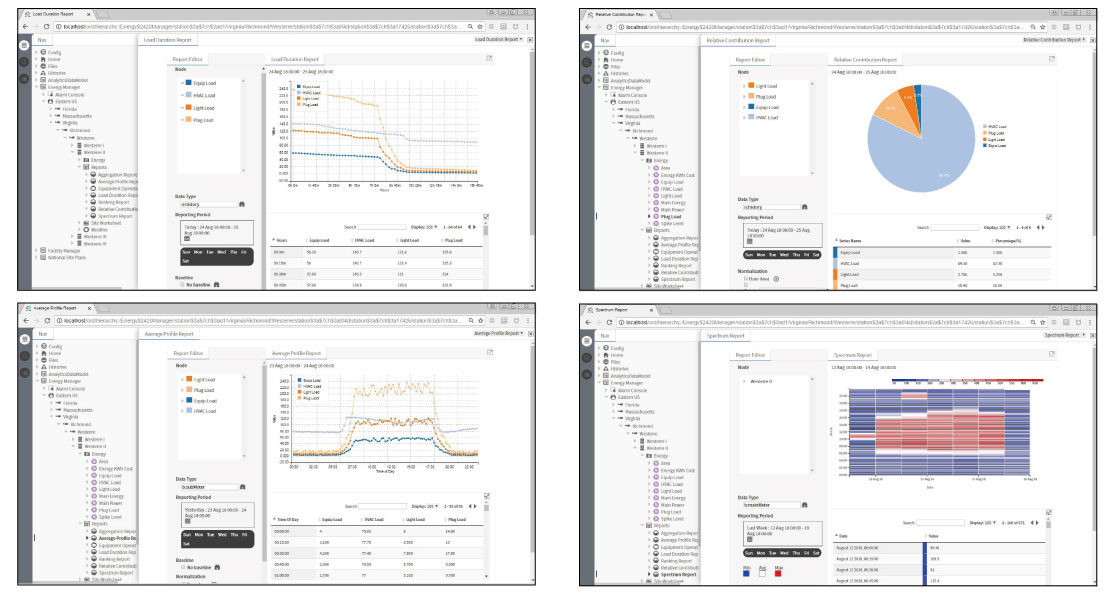This screenshot has height=595, width=1111.
Task: Maximize the chart pane in Average Profile Report window
Action: click(x=489, y=352)
